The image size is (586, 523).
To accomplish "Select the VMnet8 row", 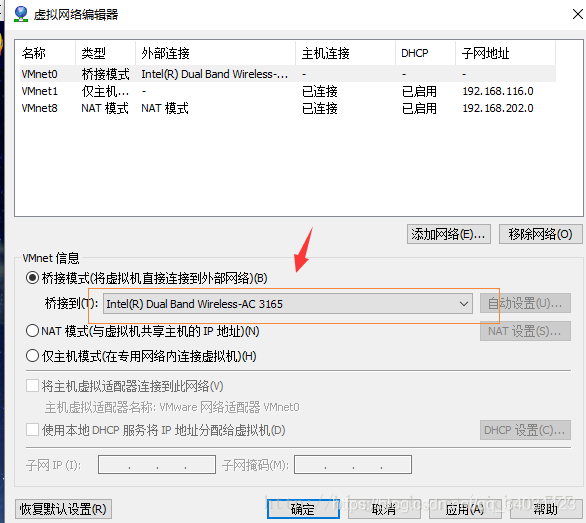I will [x=288, y=108].
